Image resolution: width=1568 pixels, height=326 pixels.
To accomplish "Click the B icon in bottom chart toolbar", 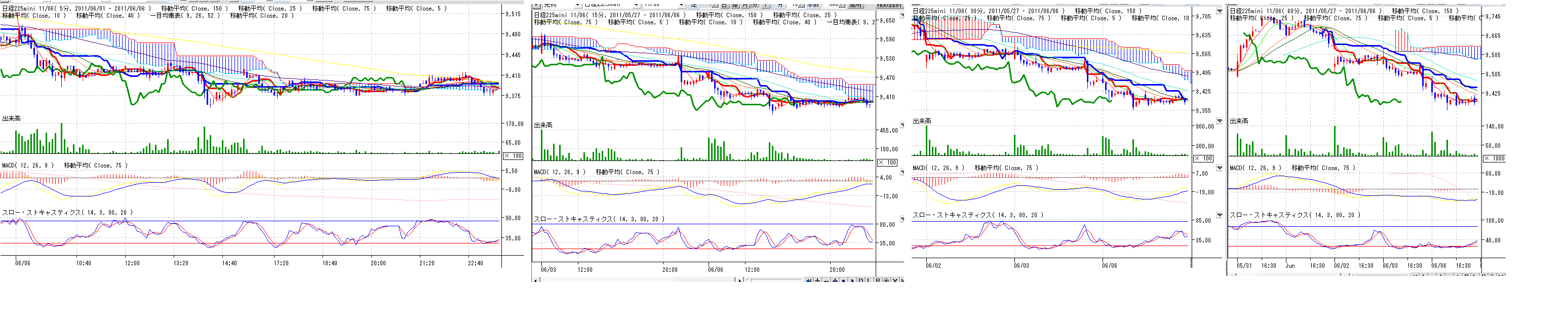I will [x=878, y=280].
